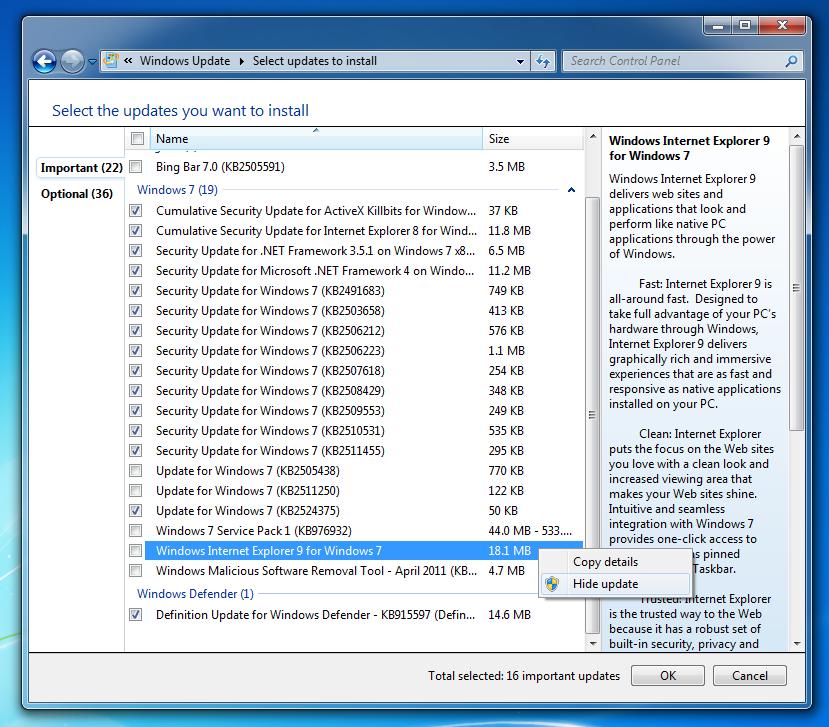Click the breadcrumb overflow chevrons
Viewport: 829px width, 727px height.
pos(128,61)
